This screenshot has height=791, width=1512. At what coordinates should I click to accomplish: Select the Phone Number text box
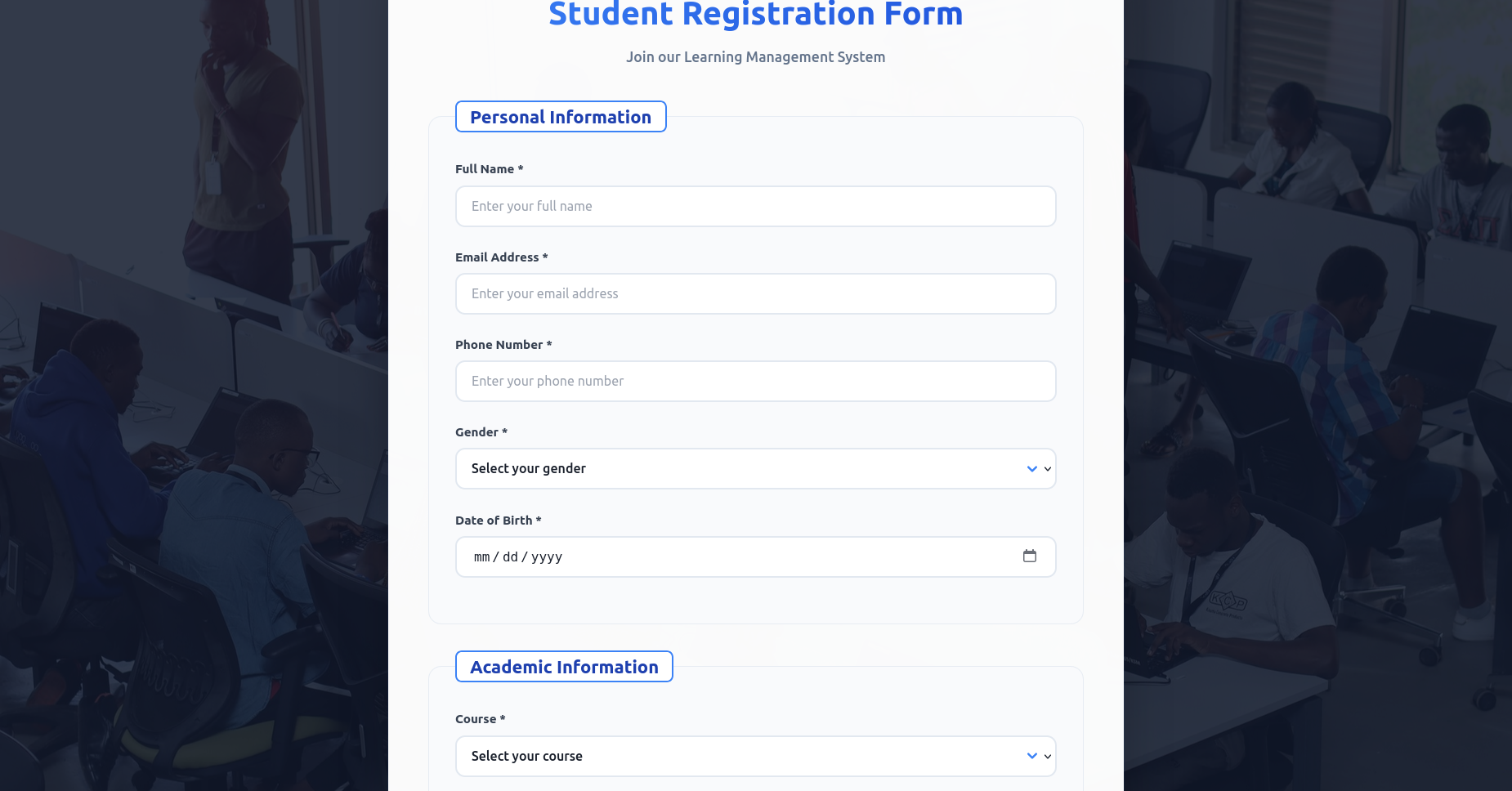coord(756,381)
